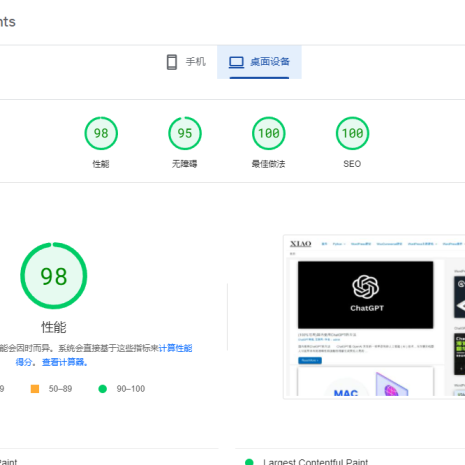Click the 90–100 legend text
The height and width of the screenshot is (465, 465).
[131, 389]
